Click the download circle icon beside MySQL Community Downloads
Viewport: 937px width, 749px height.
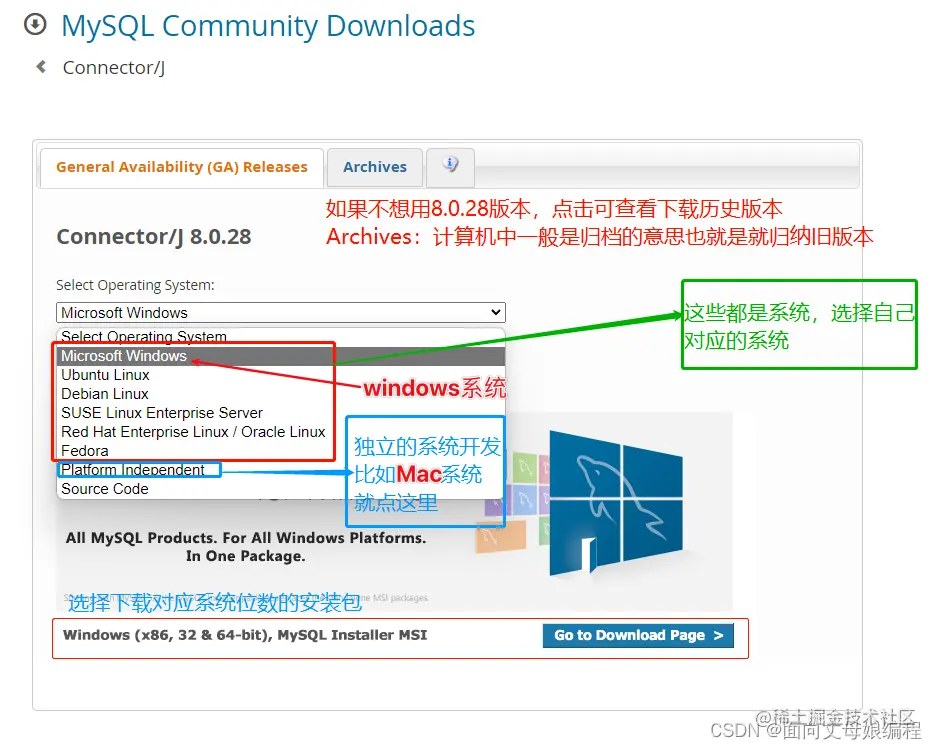click(x=35, y=25)
